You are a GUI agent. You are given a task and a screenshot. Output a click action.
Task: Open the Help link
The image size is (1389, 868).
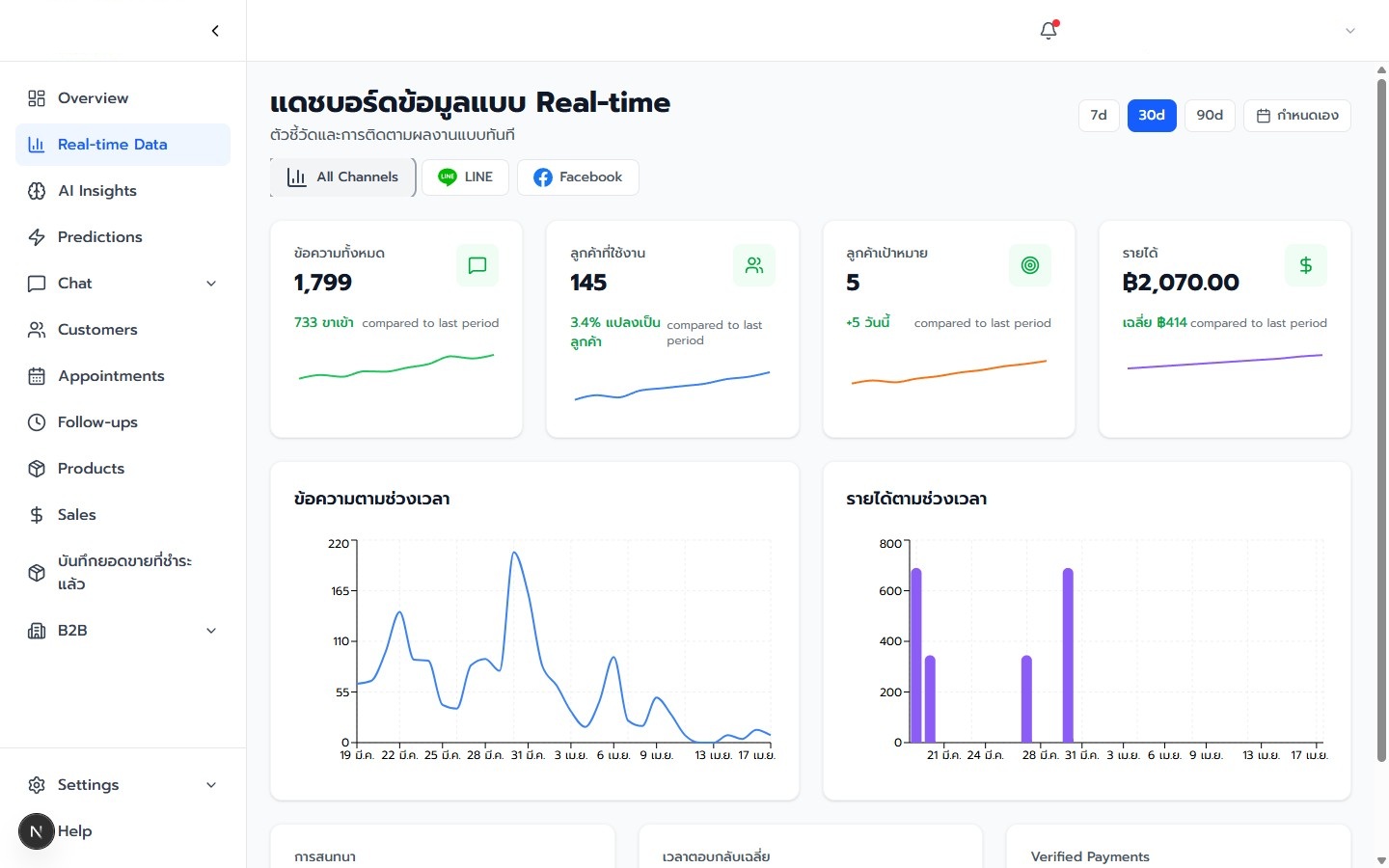coord(74,831)
